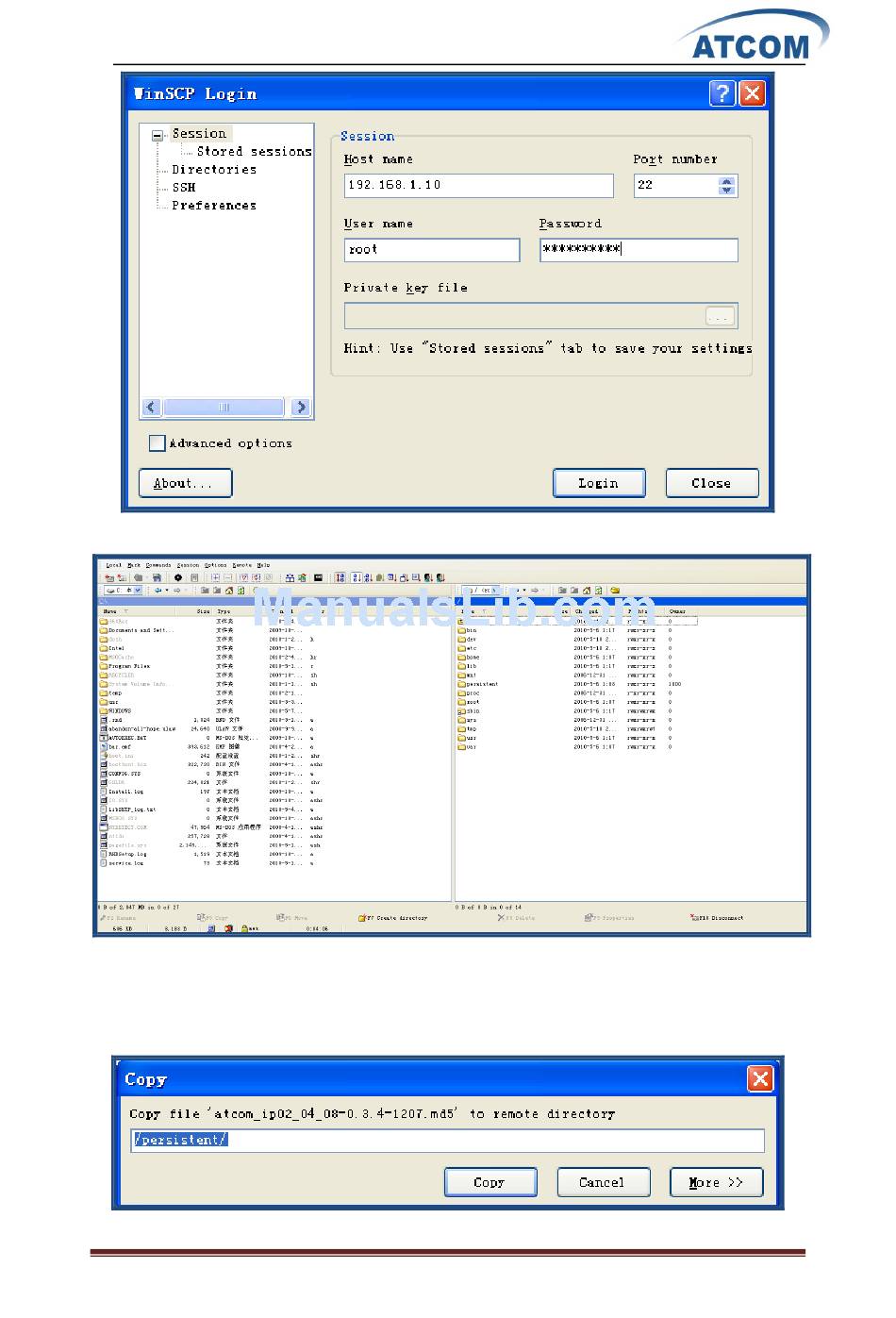Collapse the Session tree node
The height and width of the screenshot is (1318, 896).
158,135
